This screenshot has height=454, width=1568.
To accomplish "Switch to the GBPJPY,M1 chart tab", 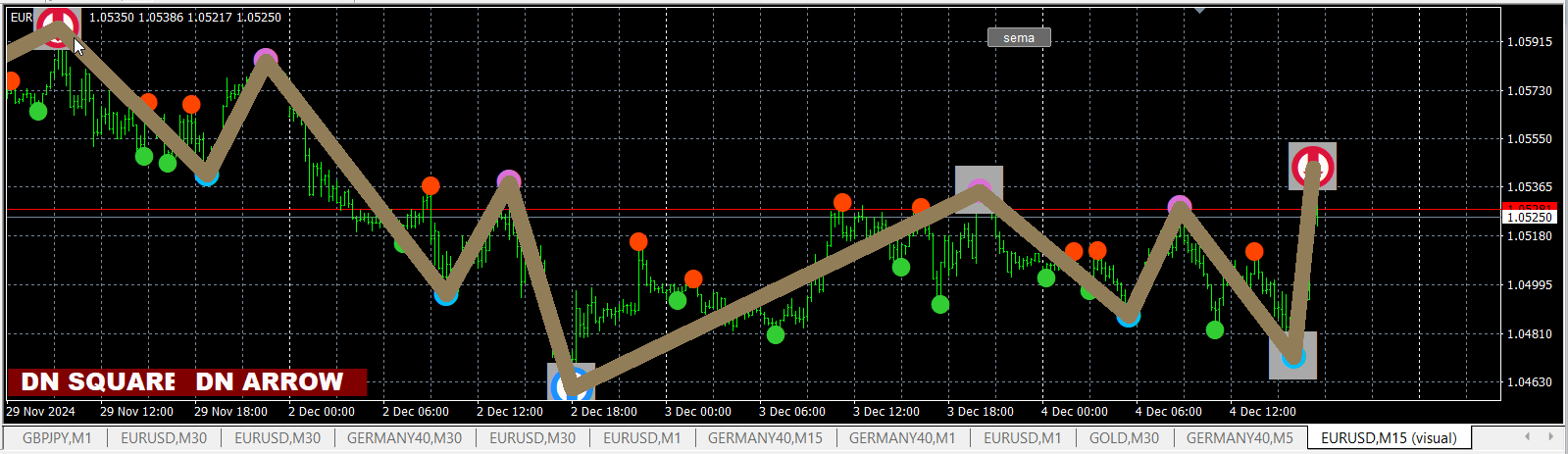I will point(56,438).
